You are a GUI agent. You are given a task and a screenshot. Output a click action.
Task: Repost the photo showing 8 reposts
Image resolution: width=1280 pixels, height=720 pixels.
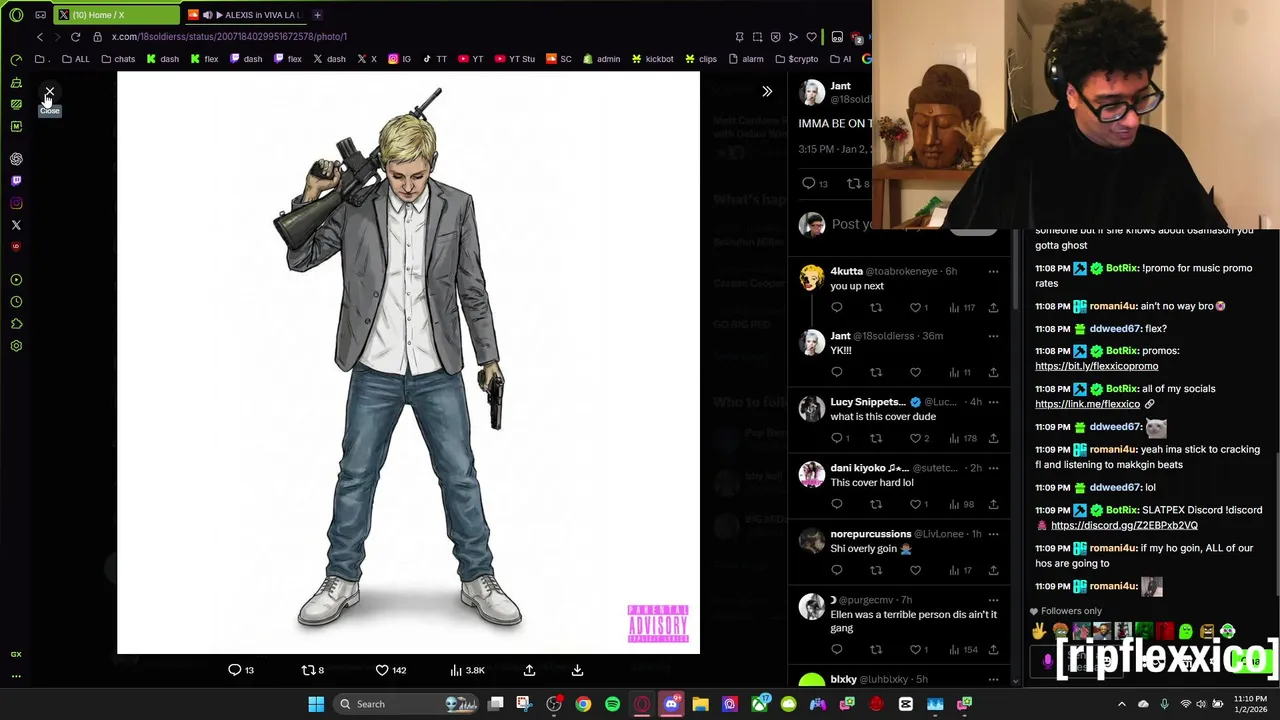[x=313, y=670]
